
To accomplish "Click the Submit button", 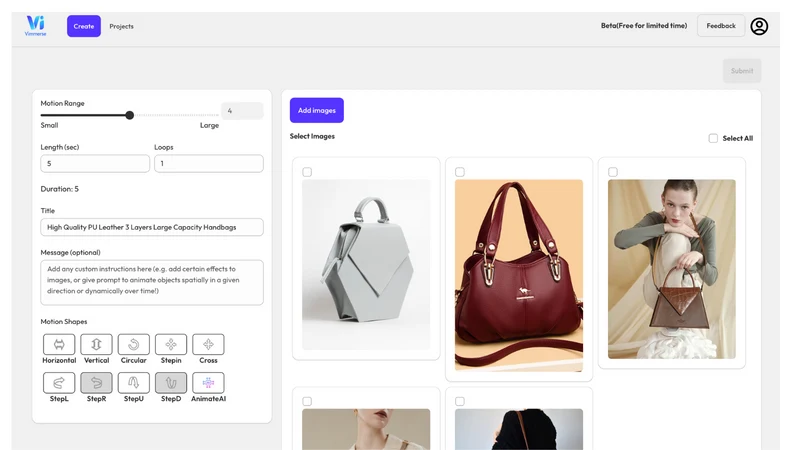I will (x=742, y=71).
